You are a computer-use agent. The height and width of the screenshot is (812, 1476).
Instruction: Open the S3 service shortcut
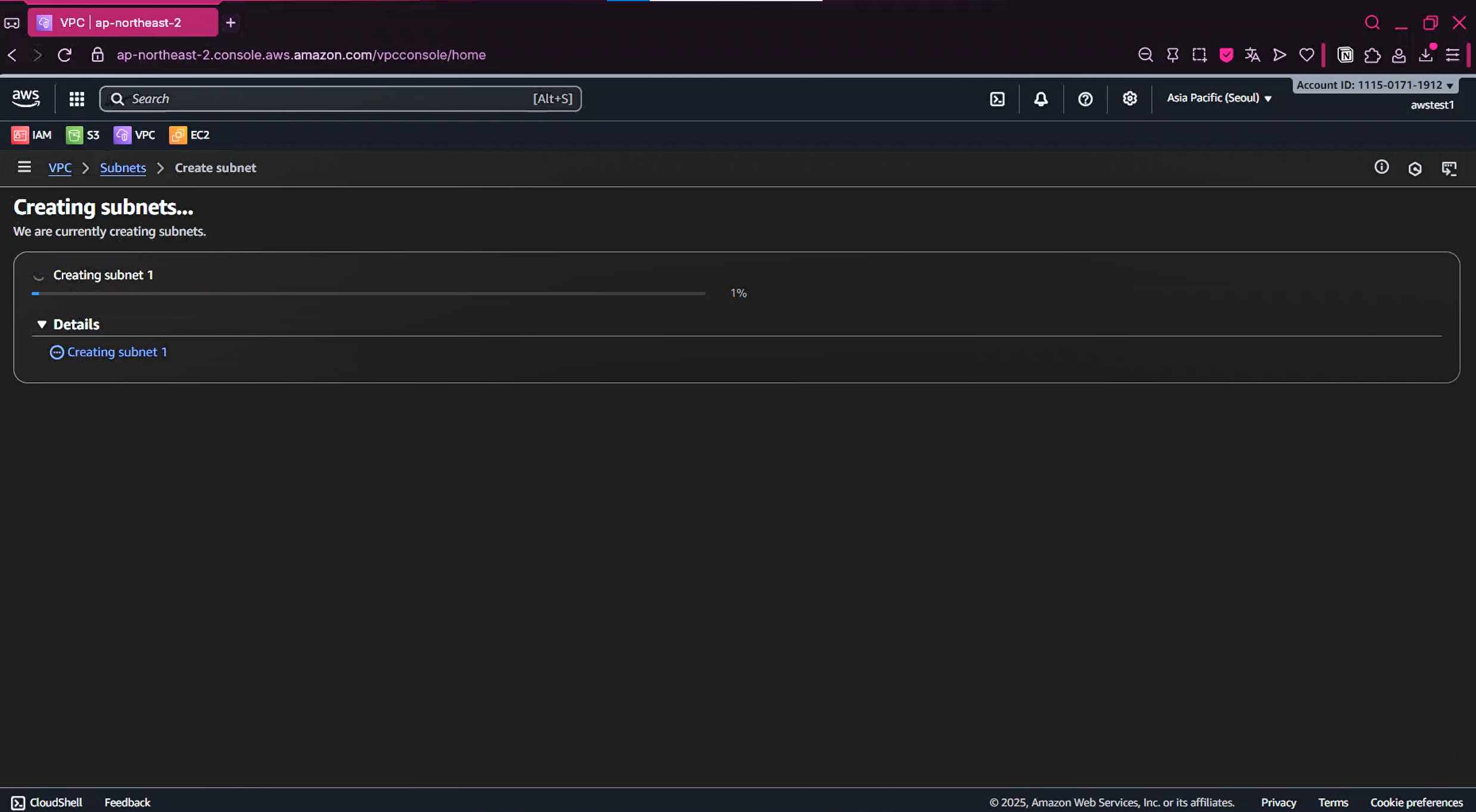tap(83, 135)
